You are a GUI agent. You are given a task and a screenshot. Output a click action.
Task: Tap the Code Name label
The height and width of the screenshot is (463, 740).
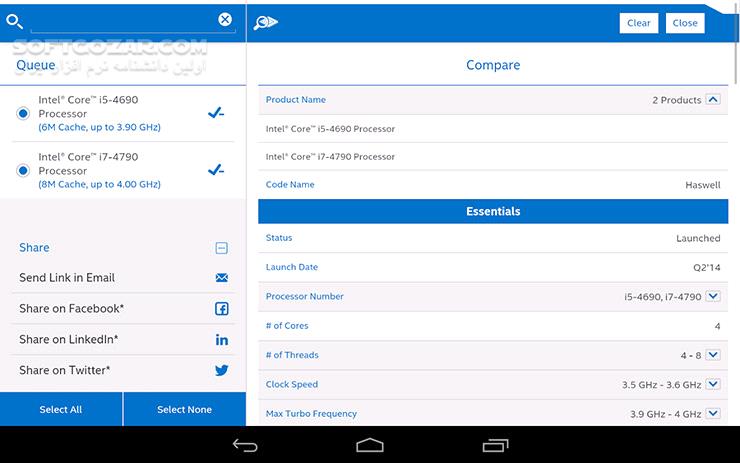point(290,185)
